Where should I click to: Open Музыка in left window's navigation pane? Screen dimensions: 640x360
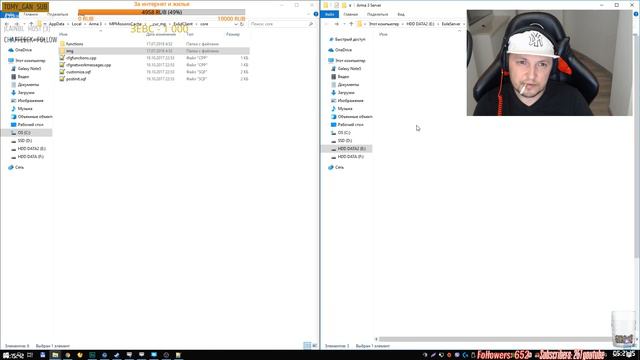pos(25,109)
